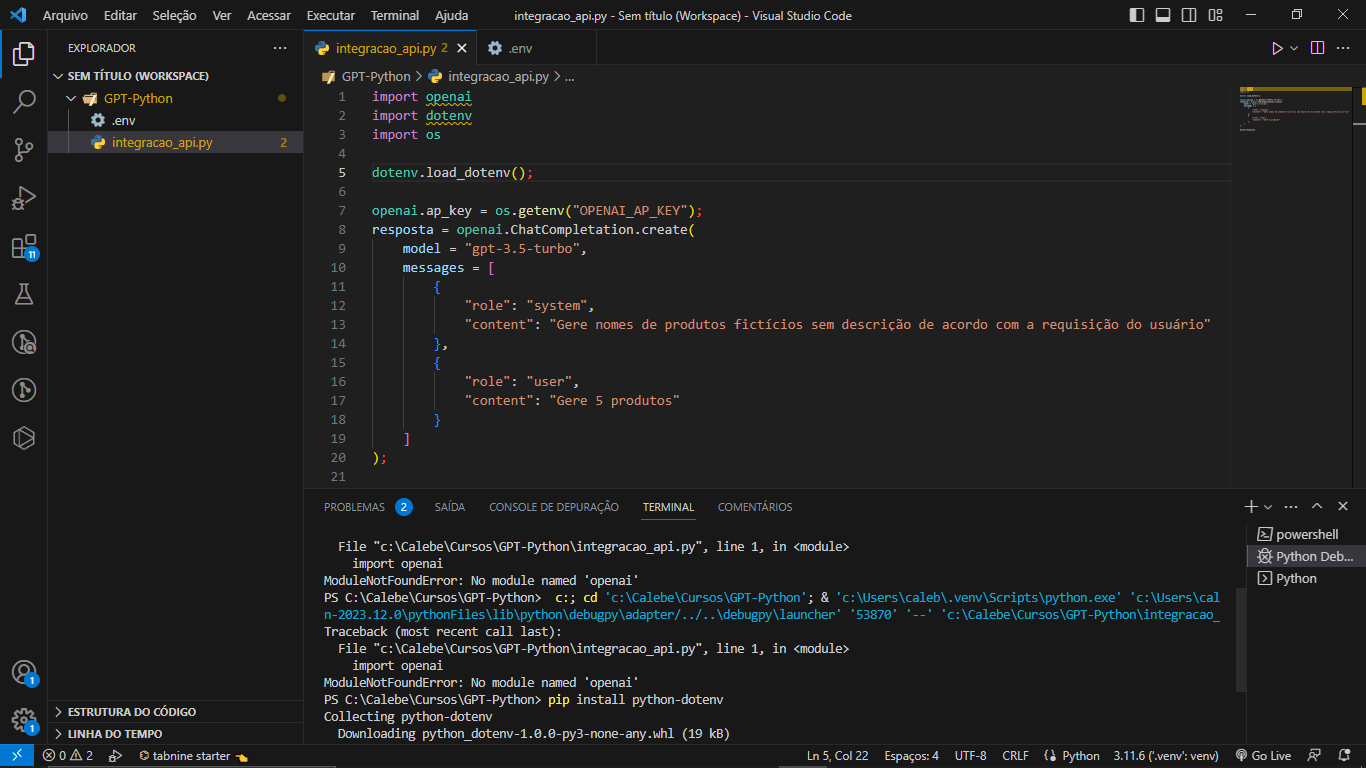Switch to CONSOLE DE DEPURAÇÃO tab
Image resolution: width=1366 pixels, height=768 pixels.
click(554, 507)
